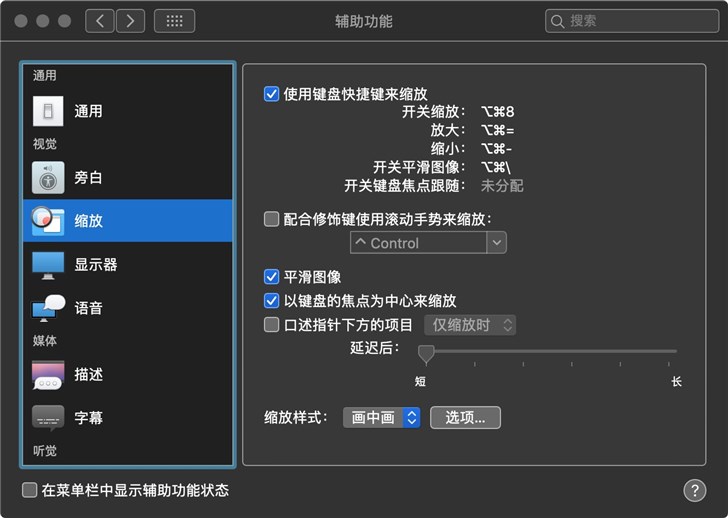
Task: Go back with the left arrow
Action: pyautogui.click(x=100, y=21)
